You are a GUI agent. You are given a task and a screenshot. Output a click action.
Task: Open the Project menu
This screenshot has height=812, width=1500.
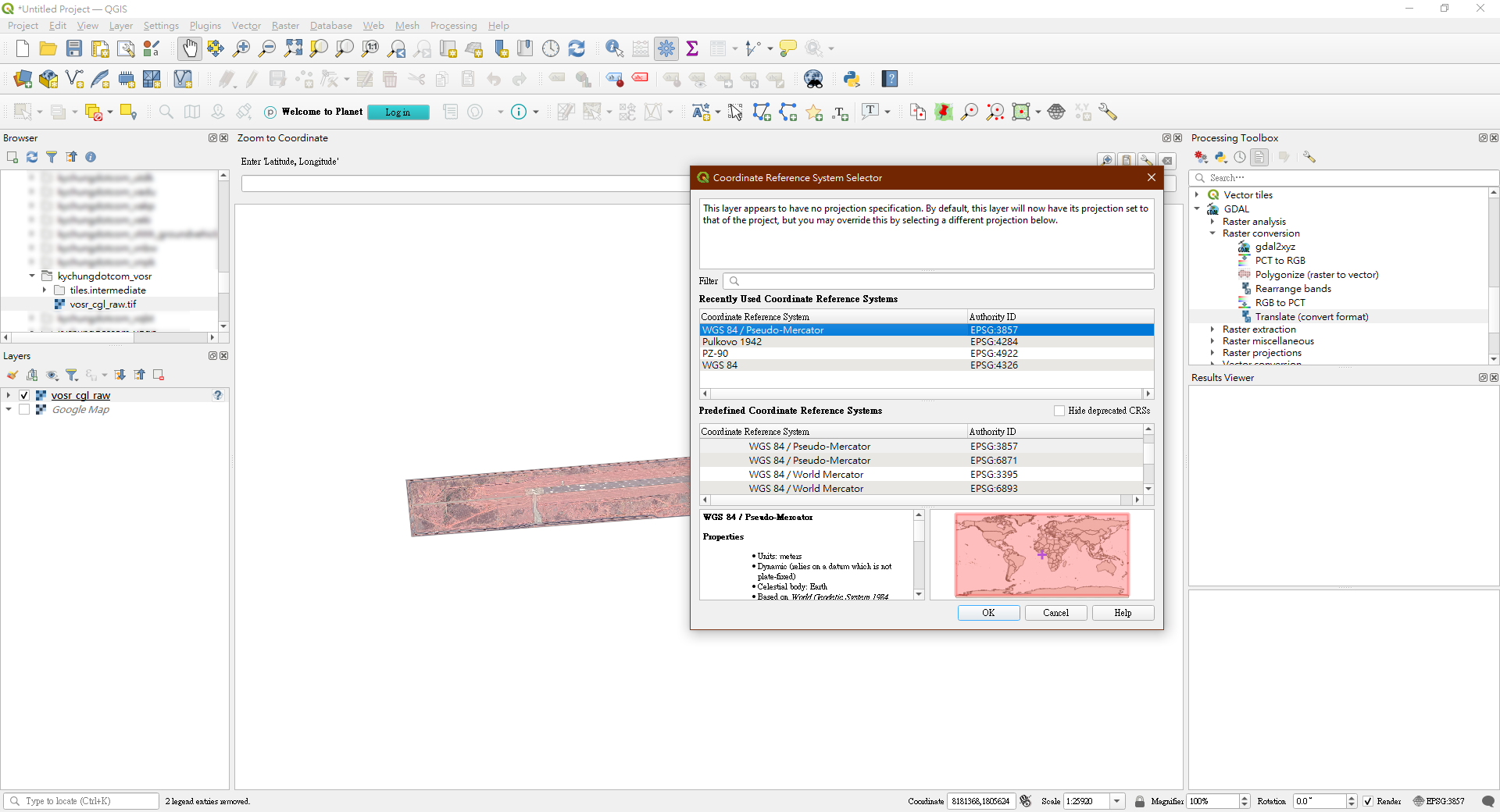23,26
